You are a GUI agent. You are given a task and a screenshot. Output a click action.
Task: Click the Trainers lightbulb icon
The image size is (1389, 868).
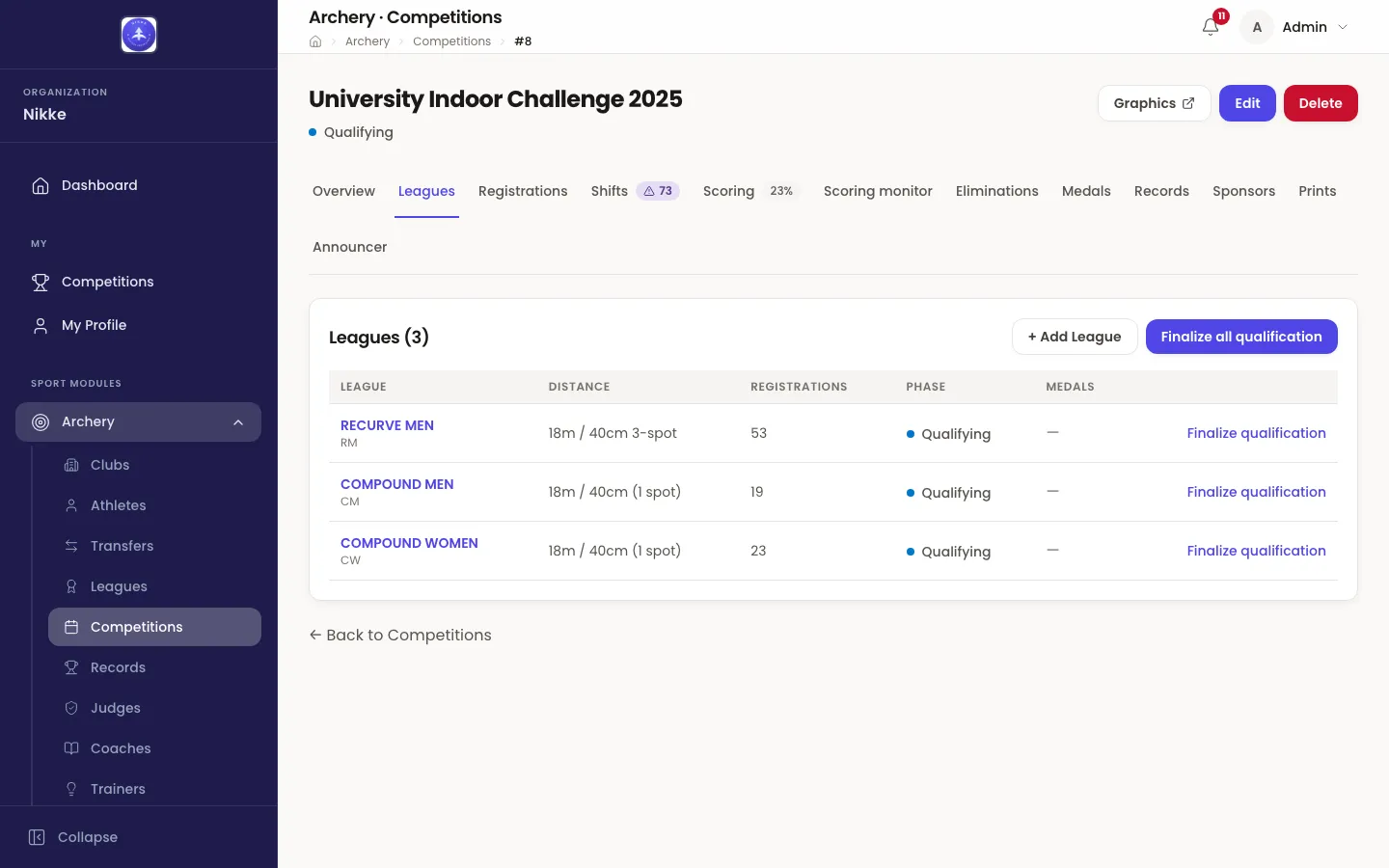click(71, 789)
